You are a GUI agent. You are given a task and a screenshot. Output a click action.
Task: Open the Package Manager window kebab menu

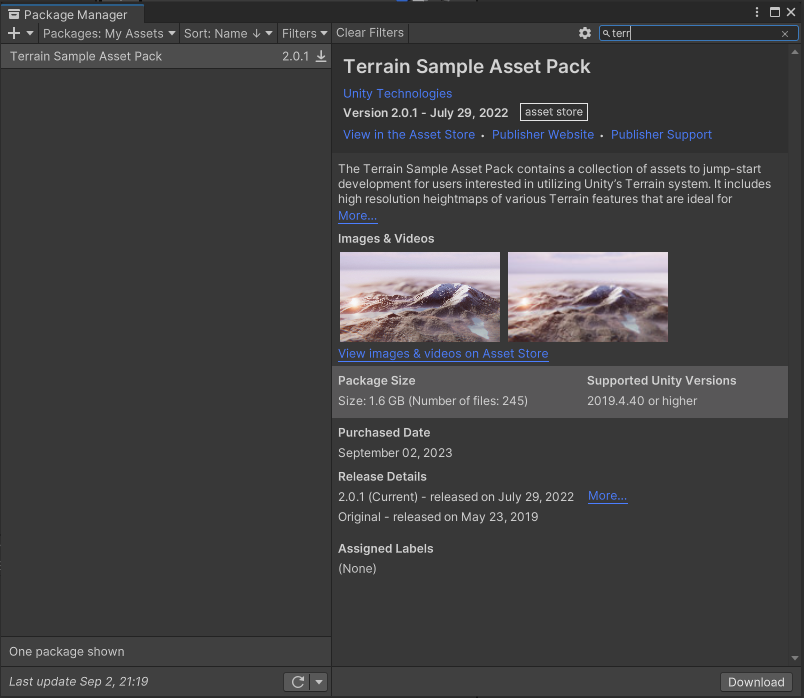point(757,12)
